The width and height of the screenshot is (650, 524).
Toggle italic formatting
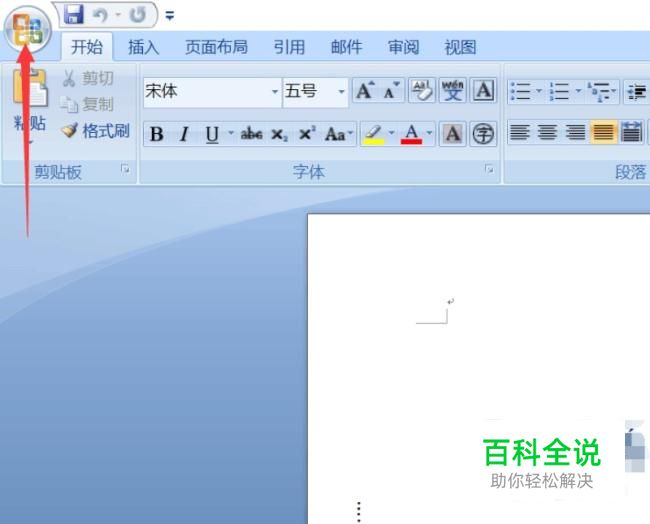pyautogui.click(x=184, y=134)
